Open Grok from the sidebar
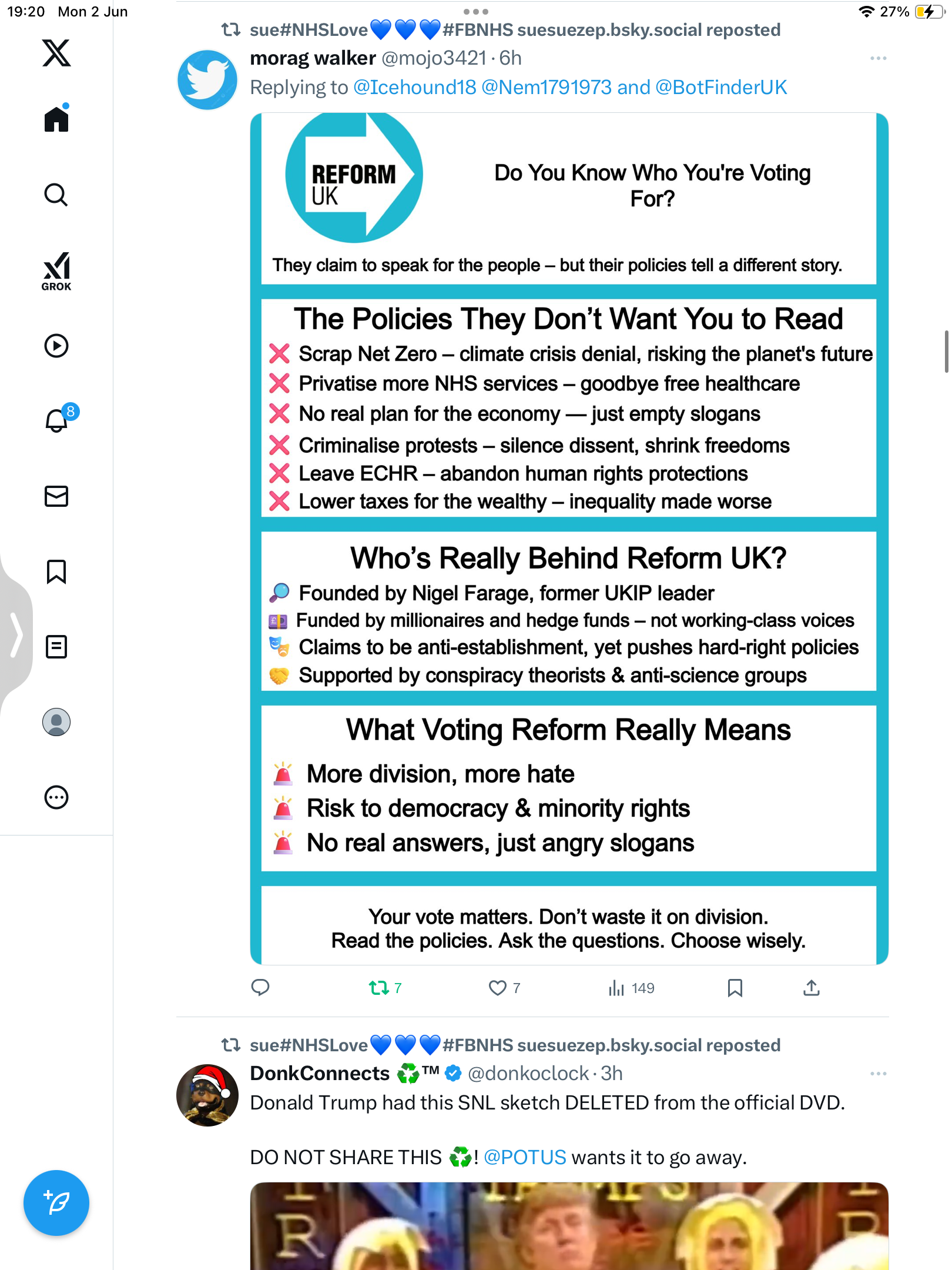952x1270 pixels. pyautogui.click(x=56, y=272)
